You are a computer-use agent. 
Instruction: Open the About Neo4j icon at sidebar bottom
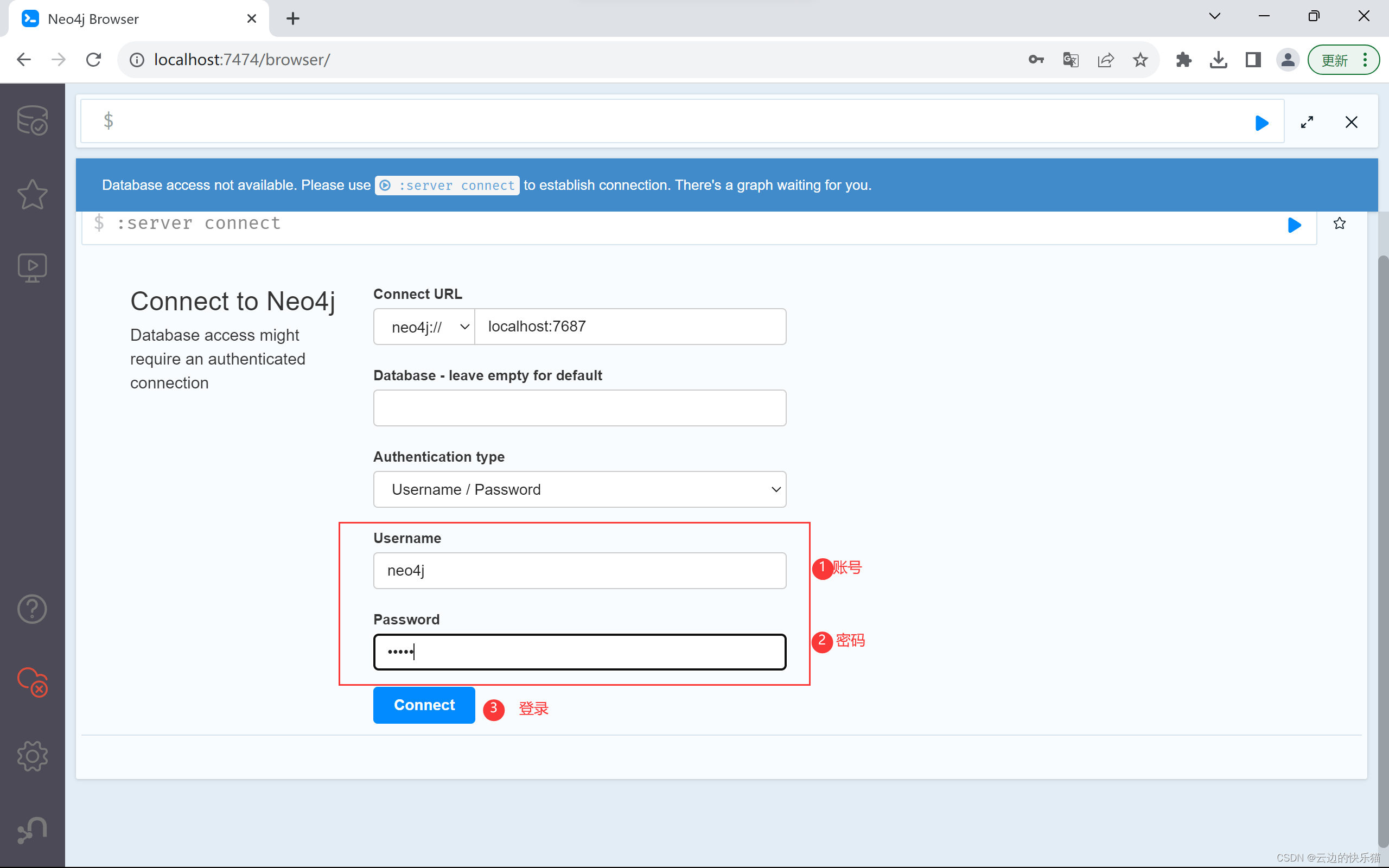pos(32,830)
